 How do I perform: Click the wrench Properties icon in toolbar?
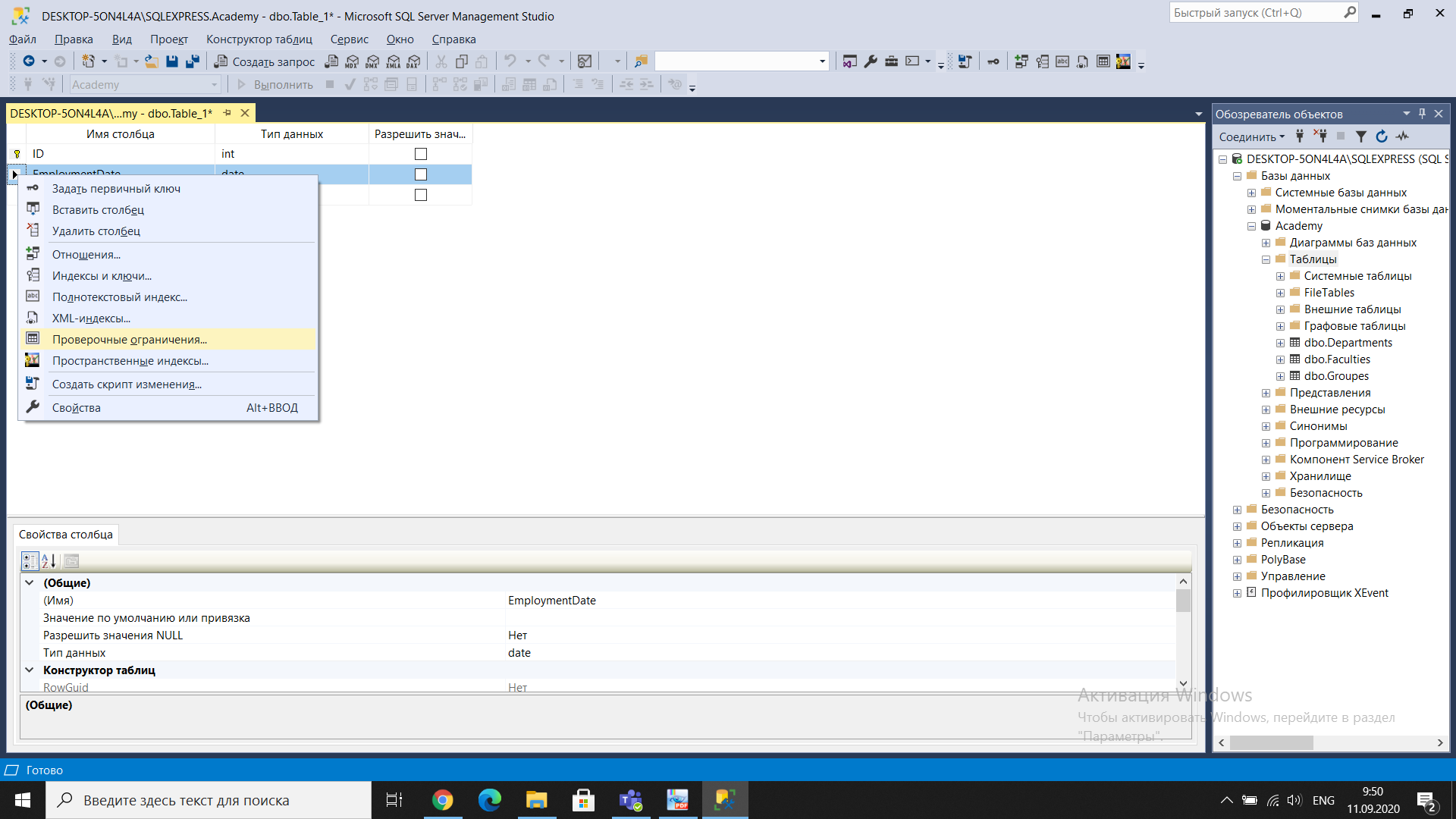[871, 61]
